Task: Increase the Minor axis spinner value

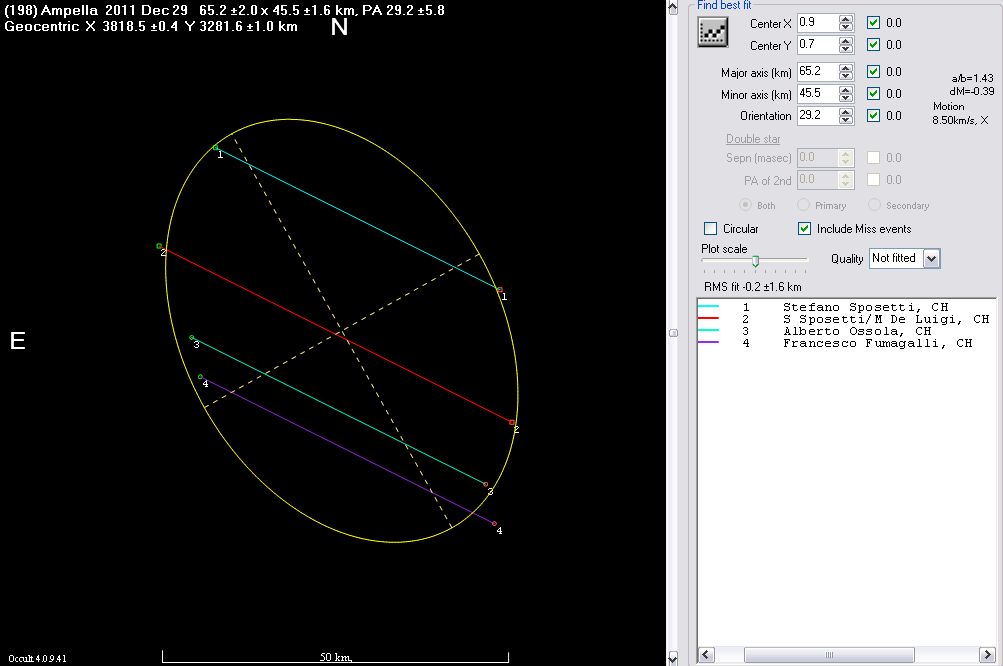Action: (846, 90)
